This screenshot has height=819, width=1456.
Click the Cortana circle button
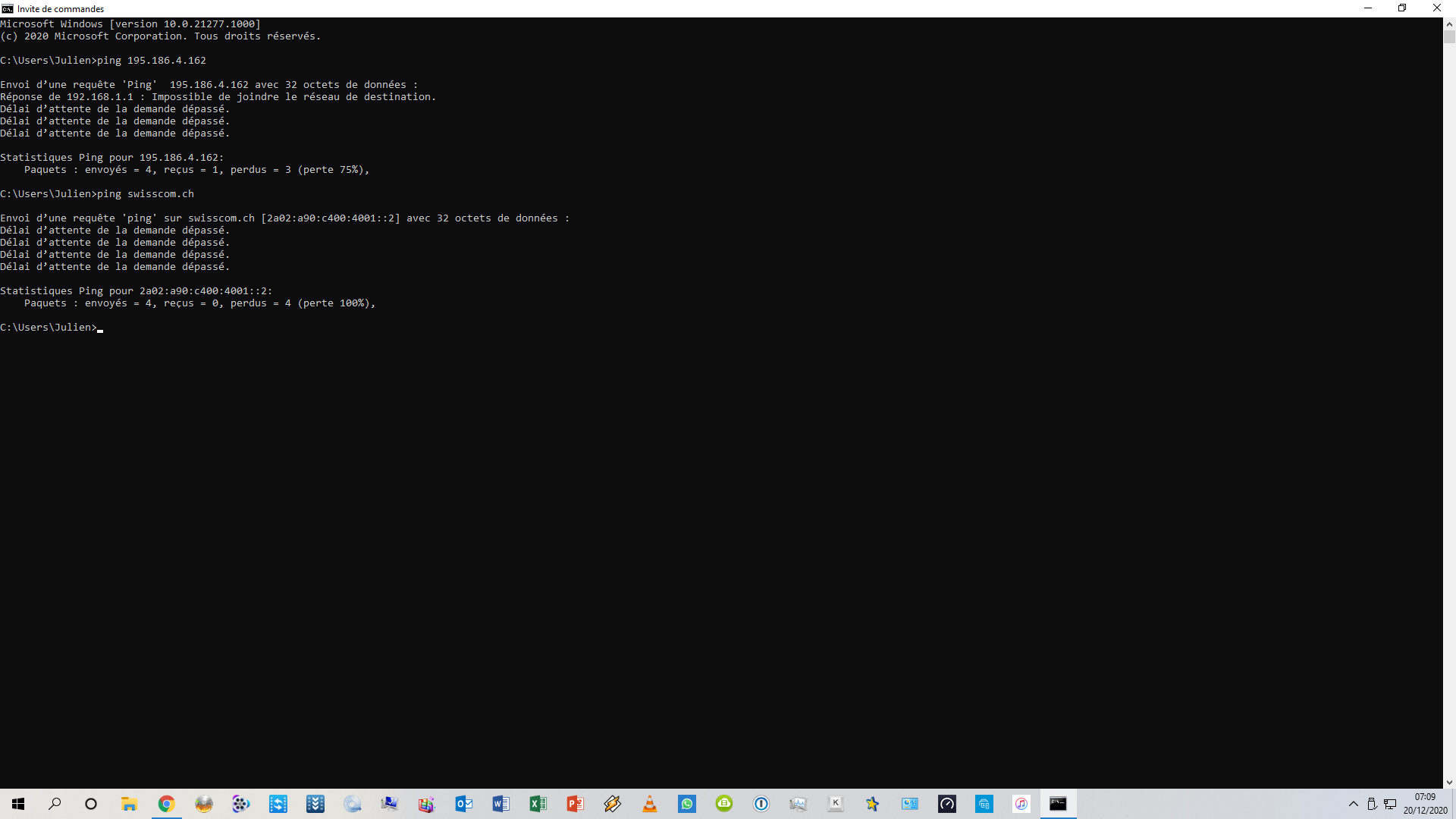coord(91,804)
